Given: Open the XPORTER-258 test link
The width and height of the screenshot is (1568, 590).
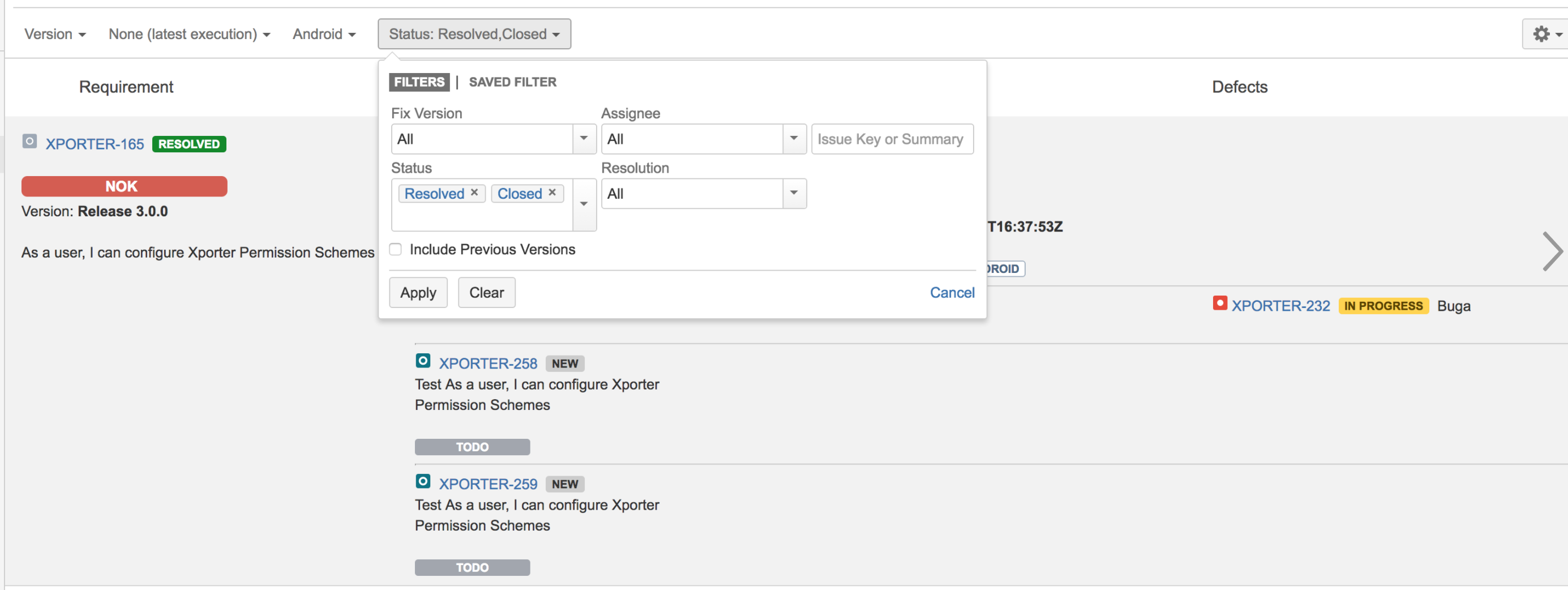Looking at the screenshot, I should pos(488,364).
